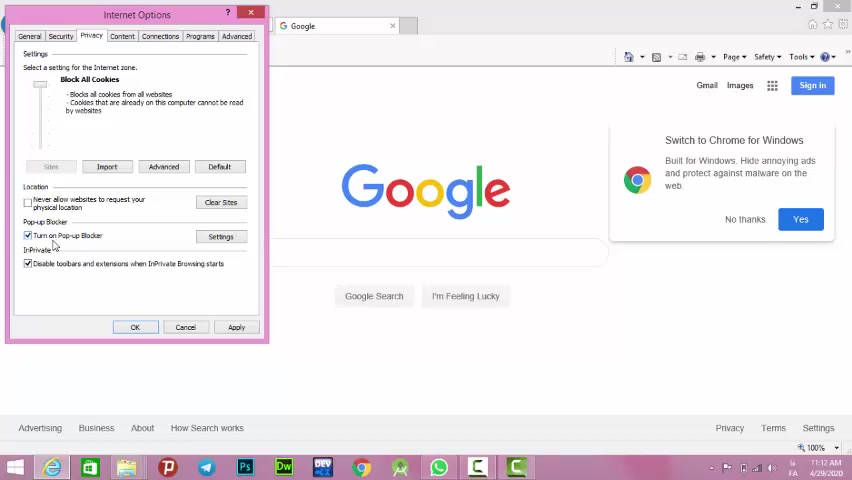The width and height of the screenshot is (852, 480).
Task: Click the Import button
Action: point(107,167)
